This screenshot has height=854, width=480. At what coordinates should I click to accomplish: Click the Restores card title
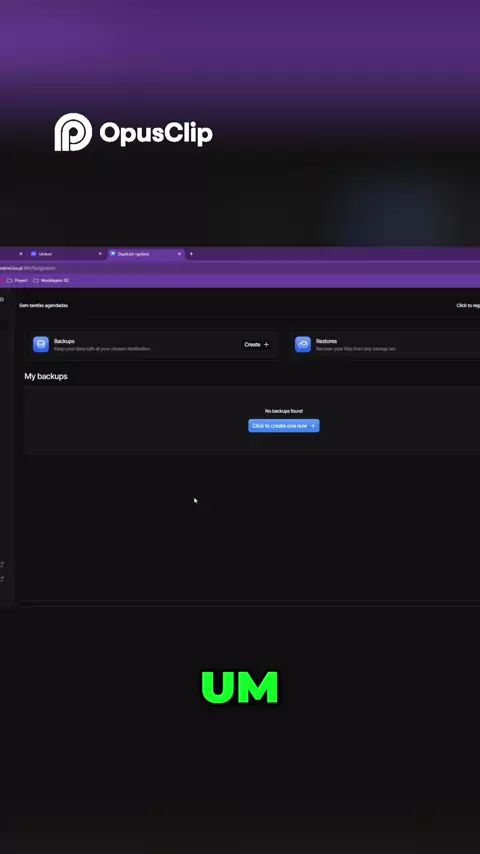click(326, 341)
